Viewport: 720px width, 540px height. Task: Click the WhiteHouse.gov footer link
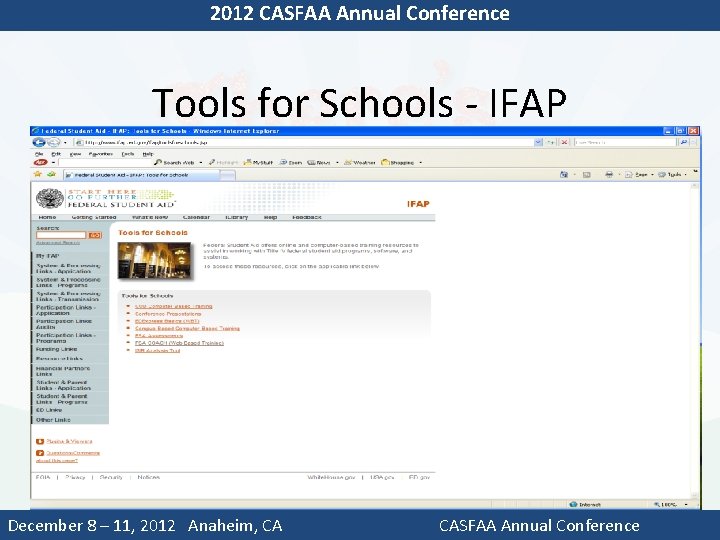tap(331, 477)
